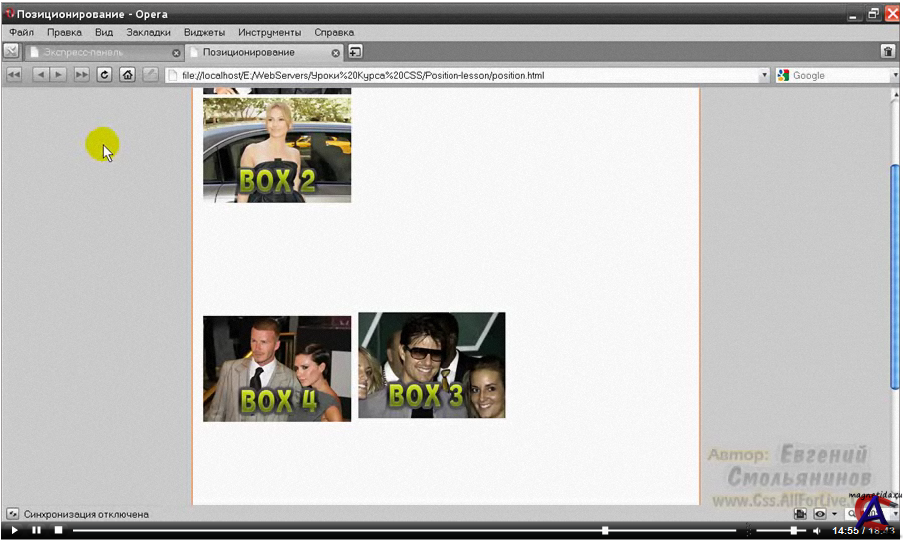Click the fast forward navigation button
903x542 pixels.
82,75
